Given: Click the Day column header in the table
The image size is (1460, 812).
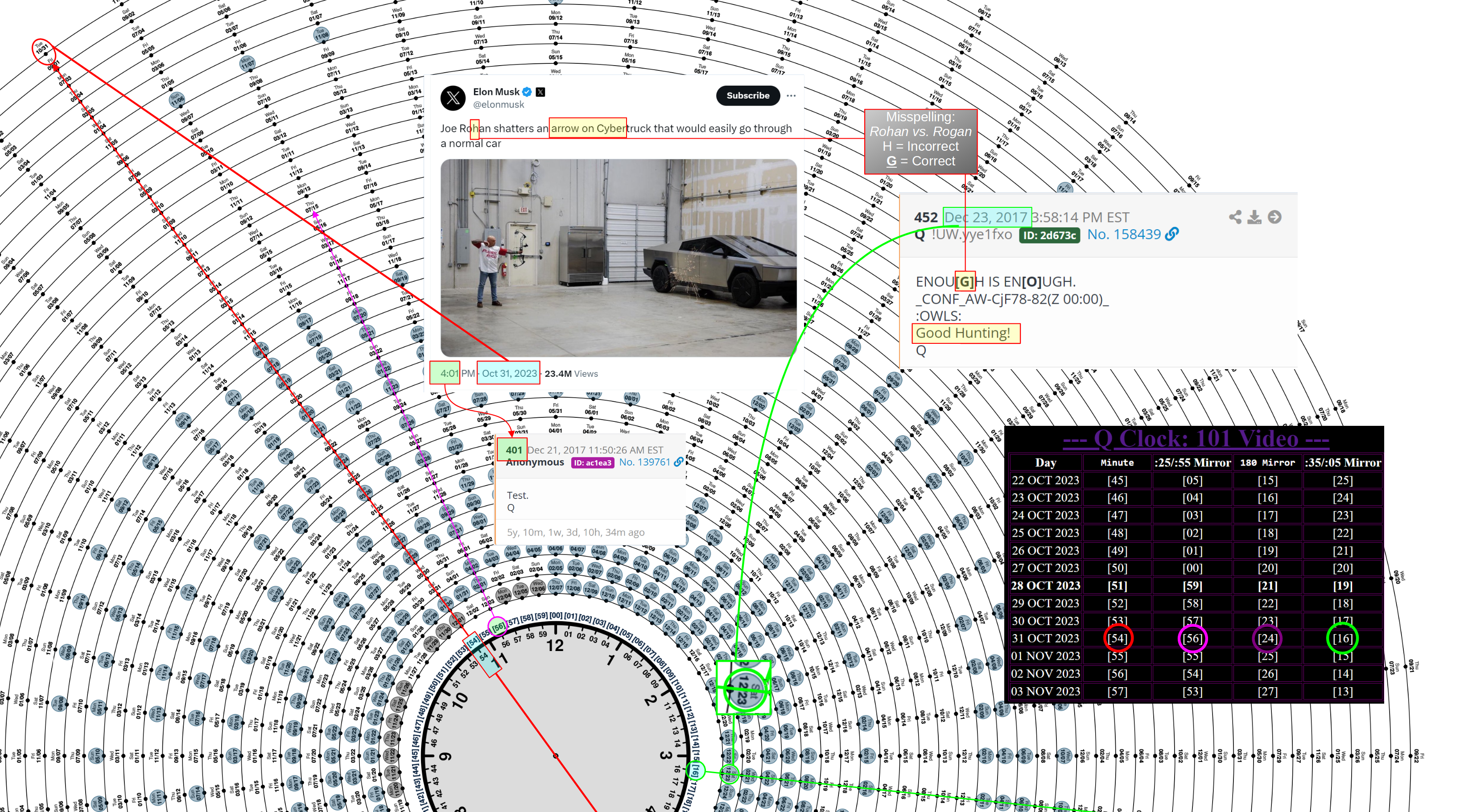Looking at the screenshot, I should click(1045, 462).
